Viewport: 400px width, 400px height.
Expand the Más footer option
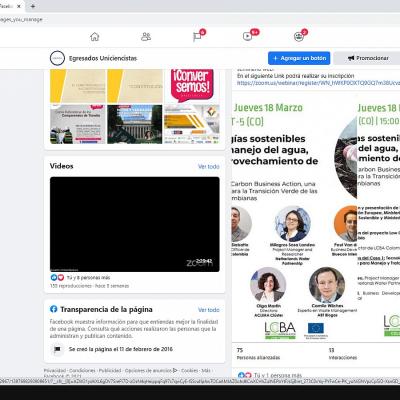[x=206, y=371]
